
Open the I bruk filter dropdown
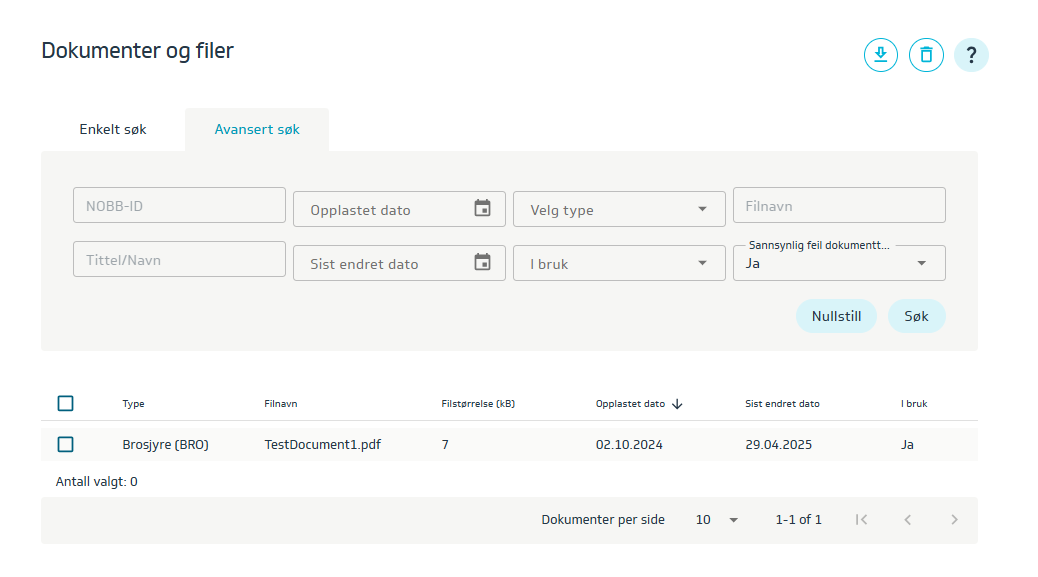(x=619, y=264)
